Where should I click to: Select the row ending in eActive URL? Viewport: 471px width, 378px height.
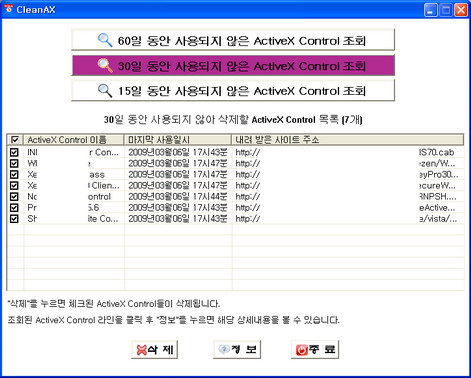pos(236,207)
